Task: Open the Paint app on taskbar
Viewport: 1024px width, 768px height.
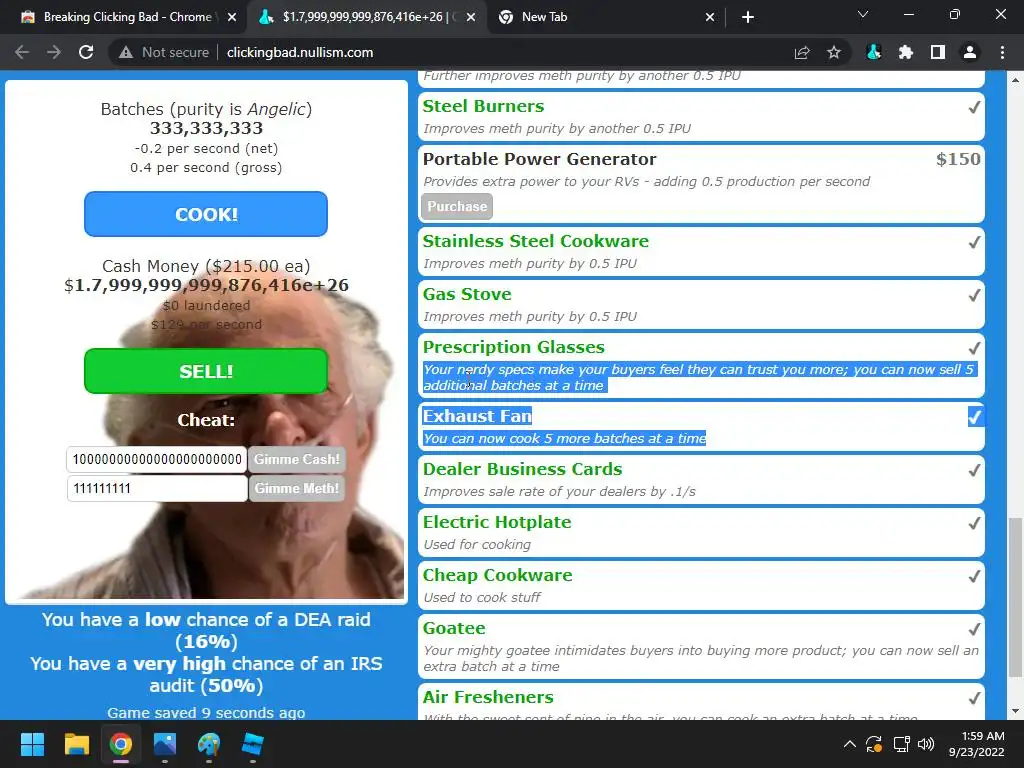Action: [209, 744]
